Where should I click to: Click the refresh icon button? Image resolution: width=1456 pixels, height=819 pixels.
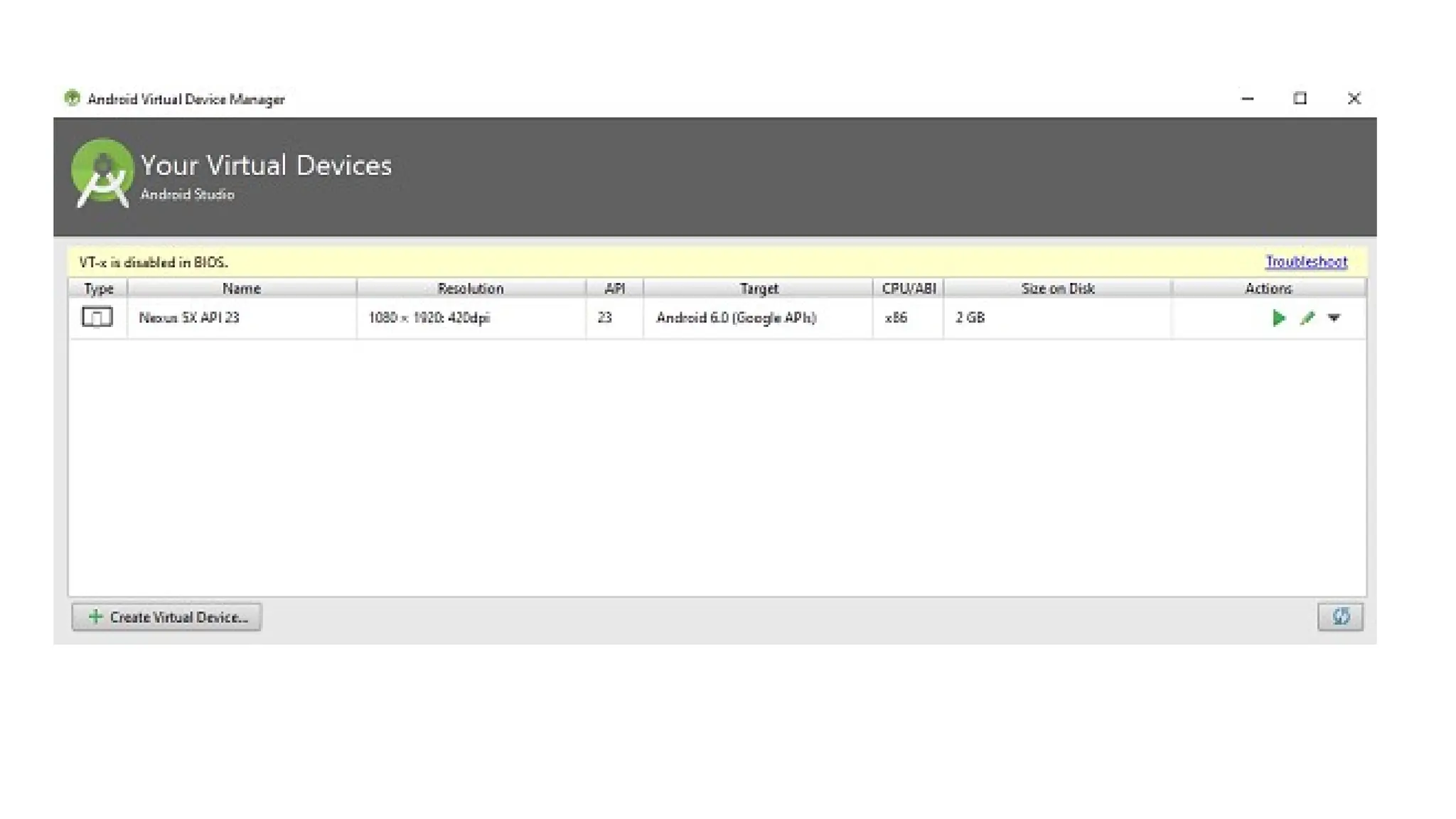click(x=1340, y=616)
